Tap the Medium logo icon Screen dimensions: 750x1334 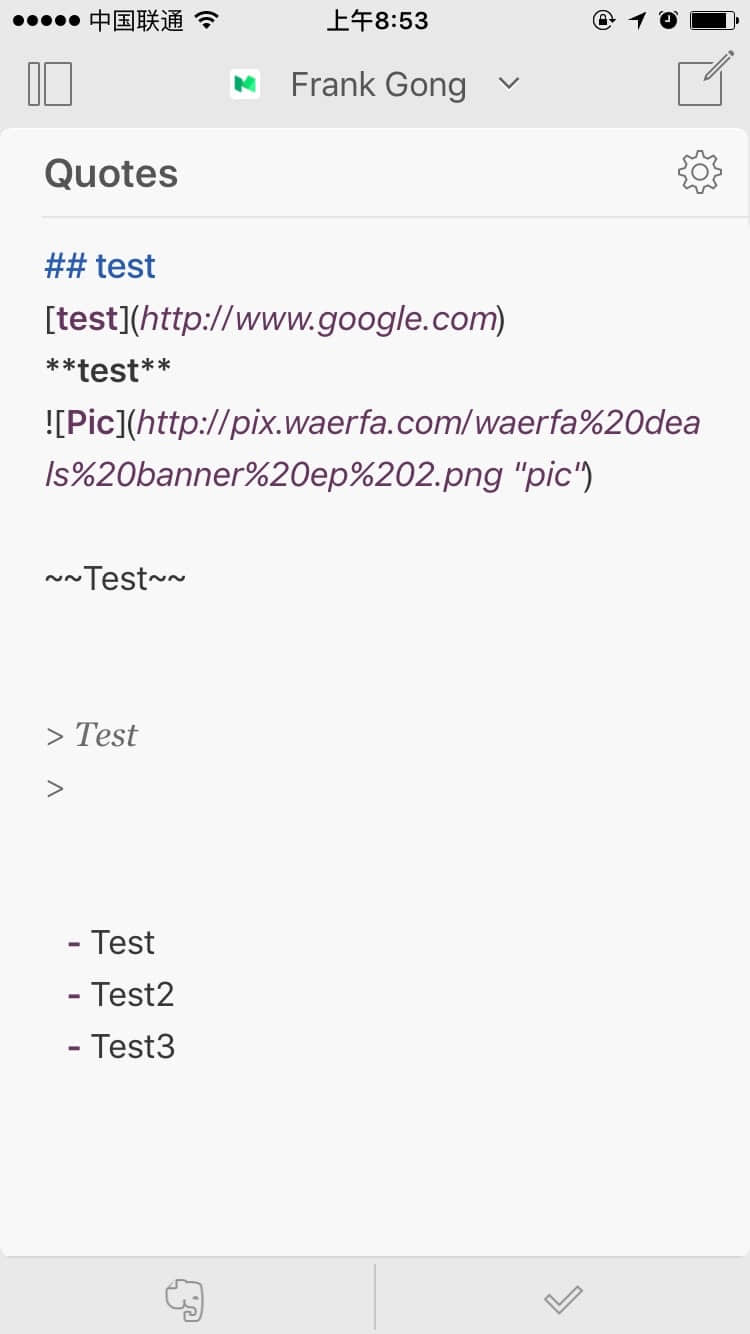[x=245, y=85]
